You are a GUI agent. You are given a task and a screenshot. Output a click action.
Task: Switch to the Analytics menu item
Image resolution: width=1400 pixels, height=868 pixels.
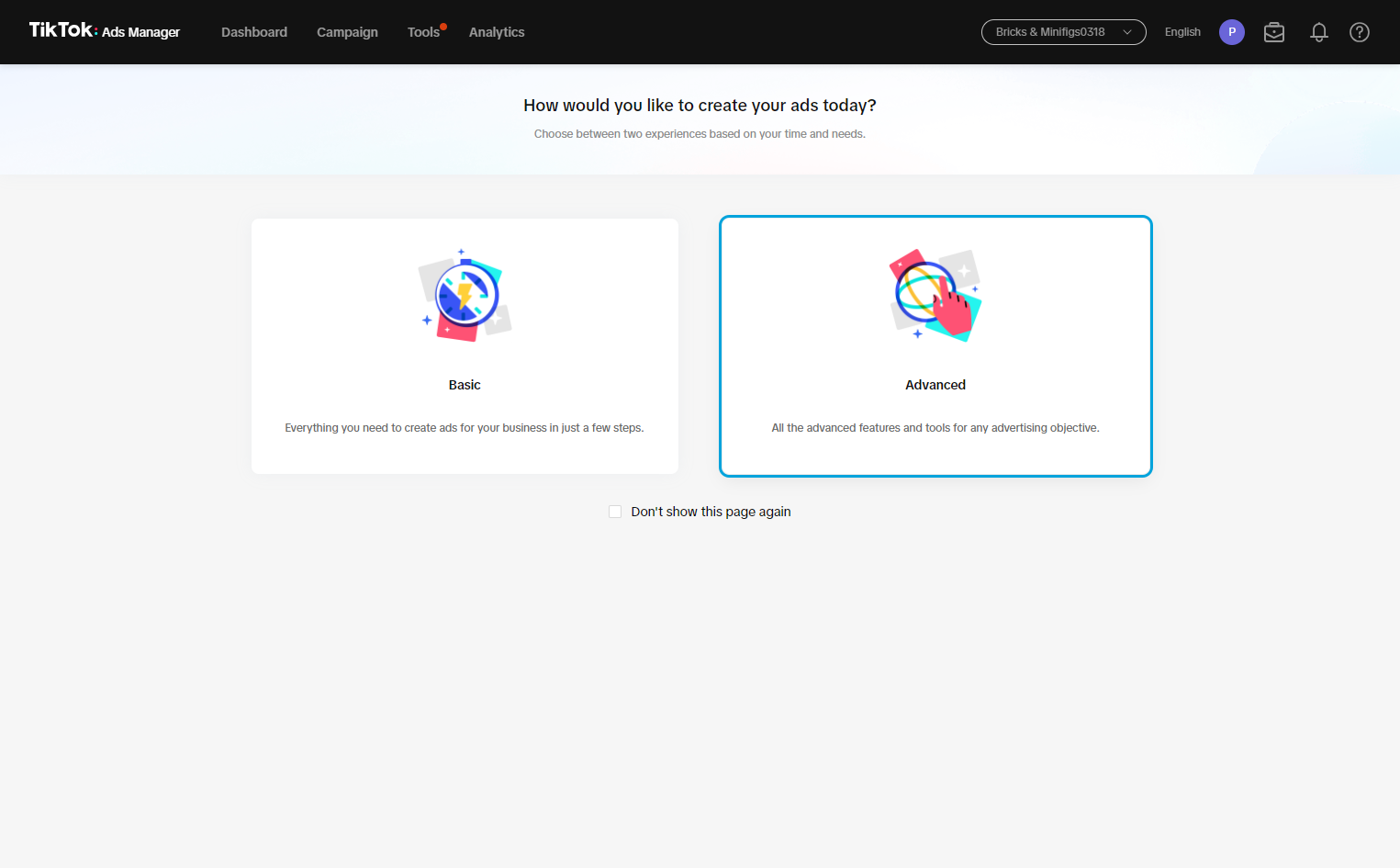click(x=497, y=32)
